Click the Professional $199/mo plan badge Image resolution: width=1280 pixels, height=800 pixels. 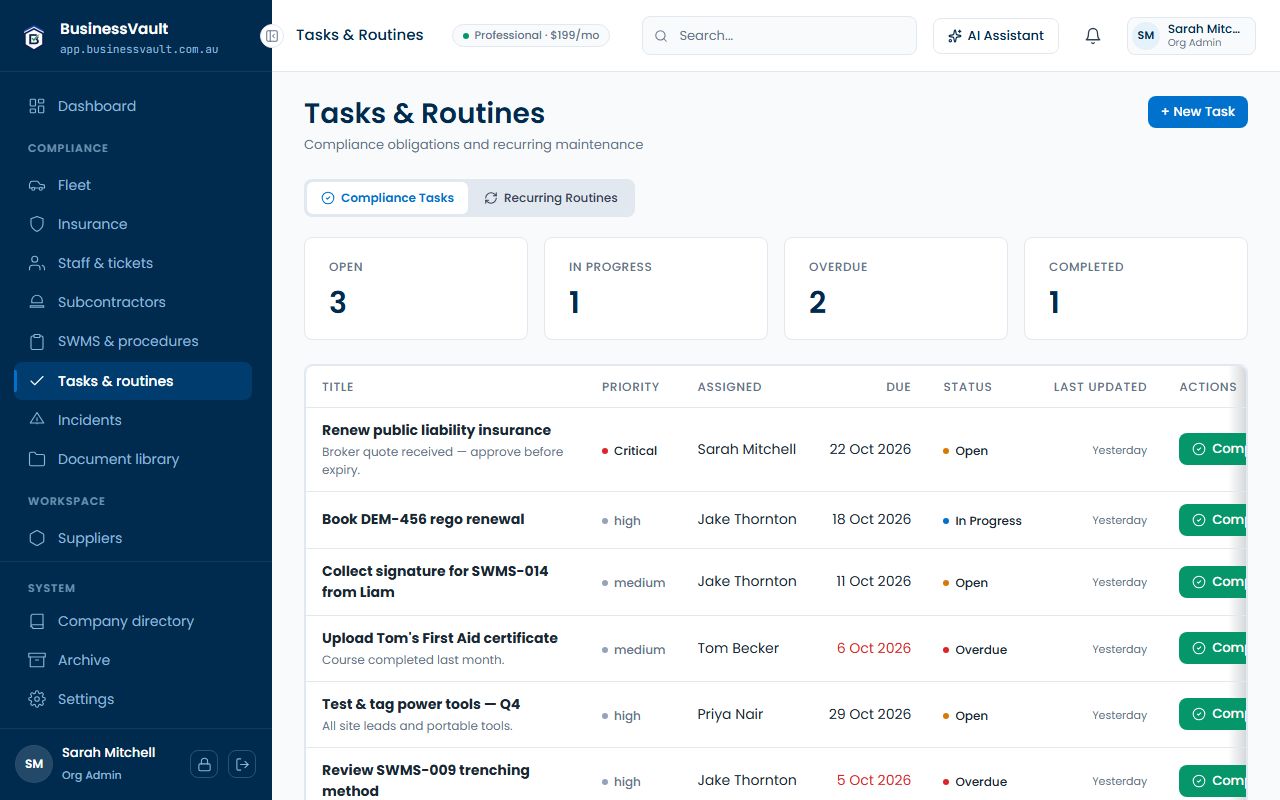point(531,36)
